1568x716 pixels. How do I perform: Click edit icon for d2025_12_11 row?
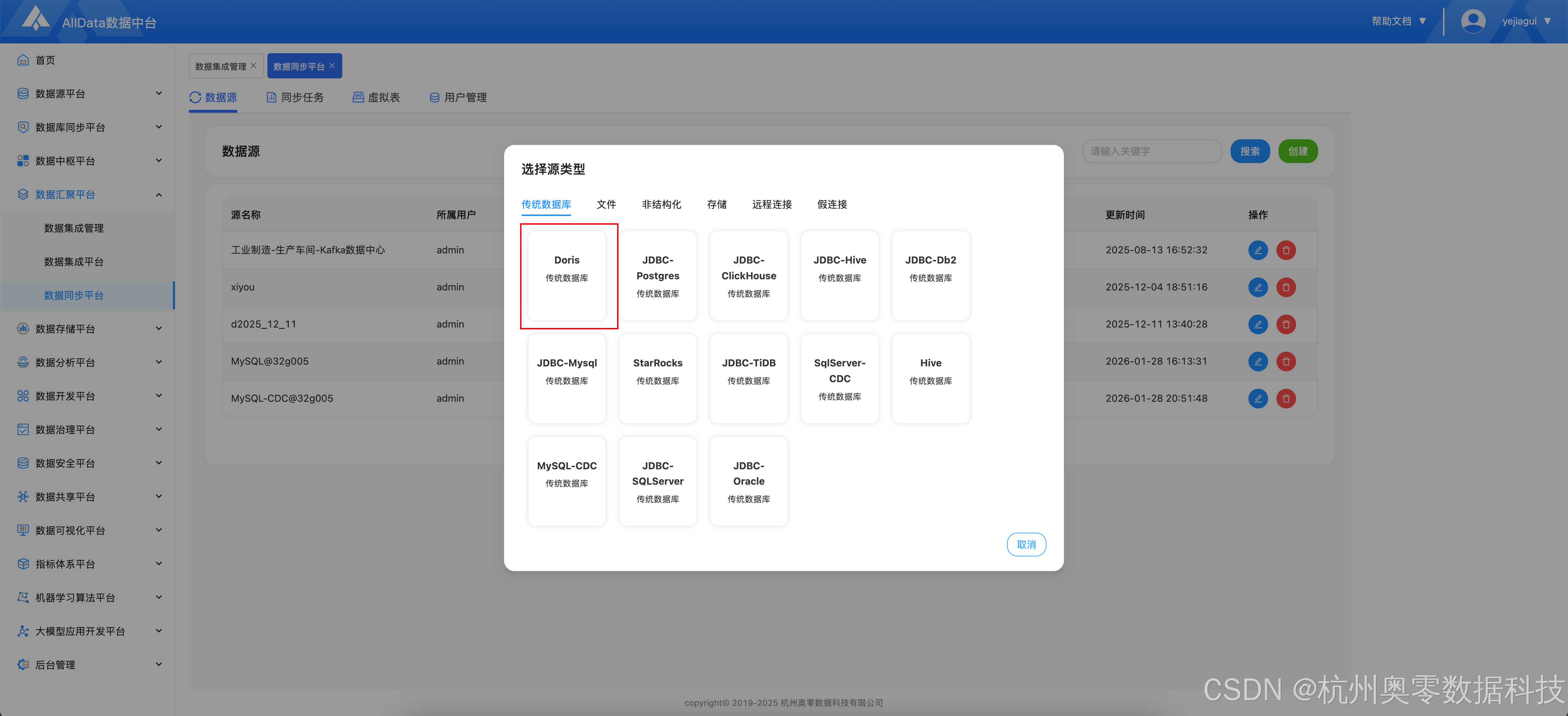tap(1258, 324)
